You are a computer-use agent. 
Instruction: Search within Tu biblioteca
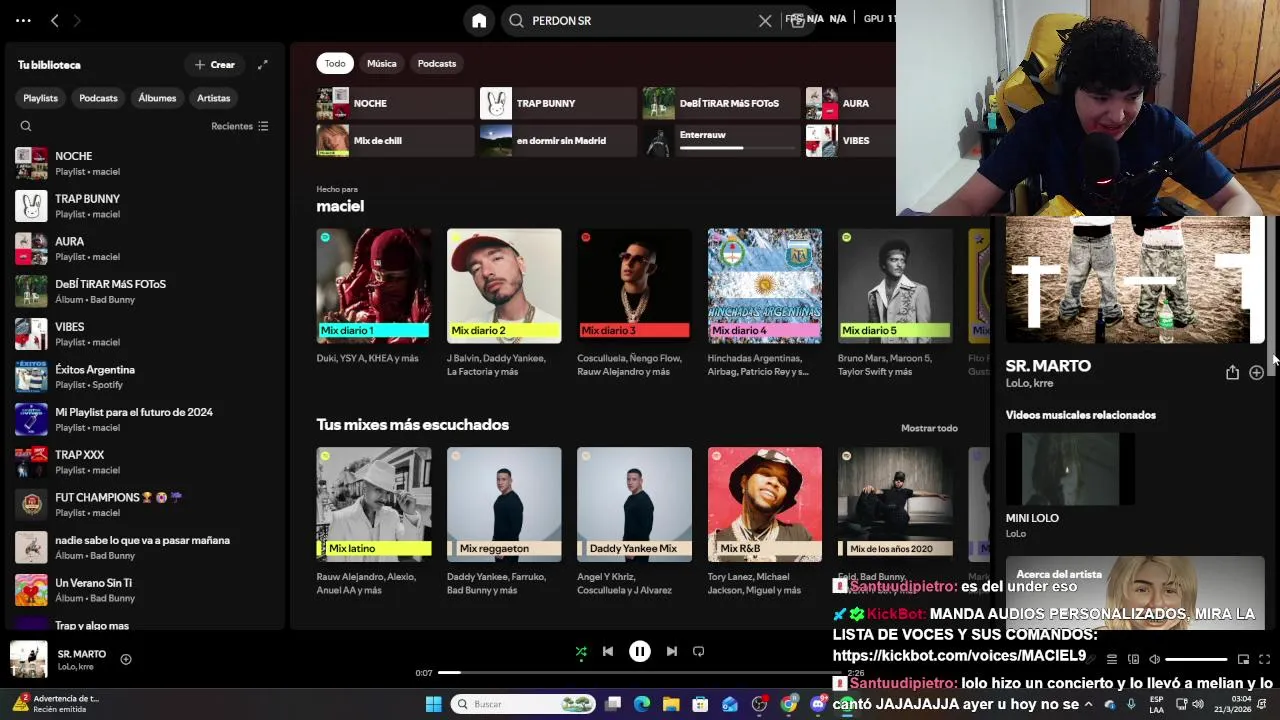pyautogui.click(x=26, y=126)
